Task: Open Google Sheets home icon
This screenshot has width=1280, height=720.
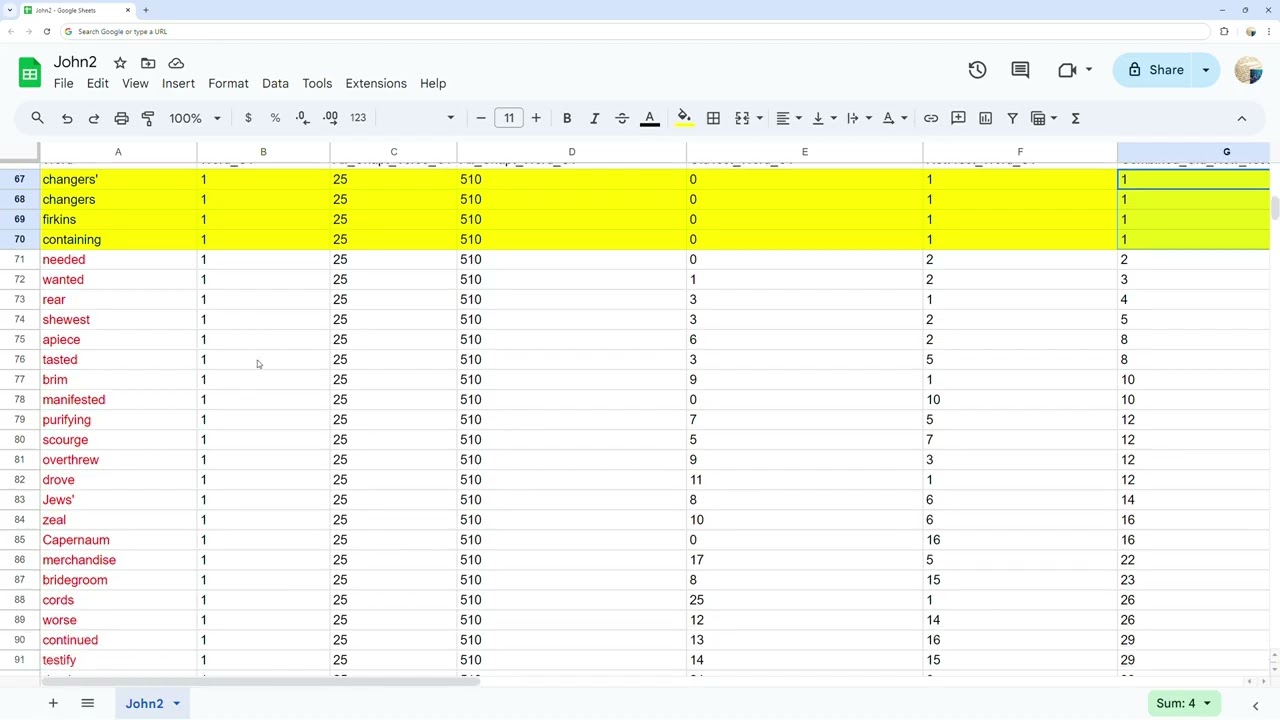Action: click(30, 72)
